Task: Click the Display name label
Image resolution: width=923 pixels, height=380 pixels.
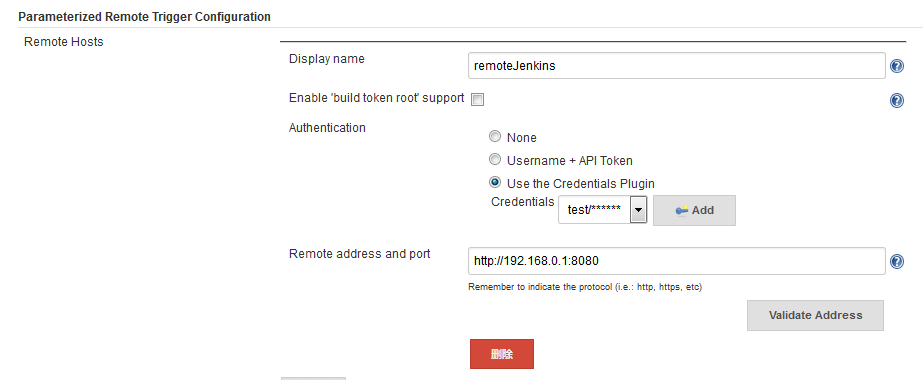Action: [x=327, y=59]
